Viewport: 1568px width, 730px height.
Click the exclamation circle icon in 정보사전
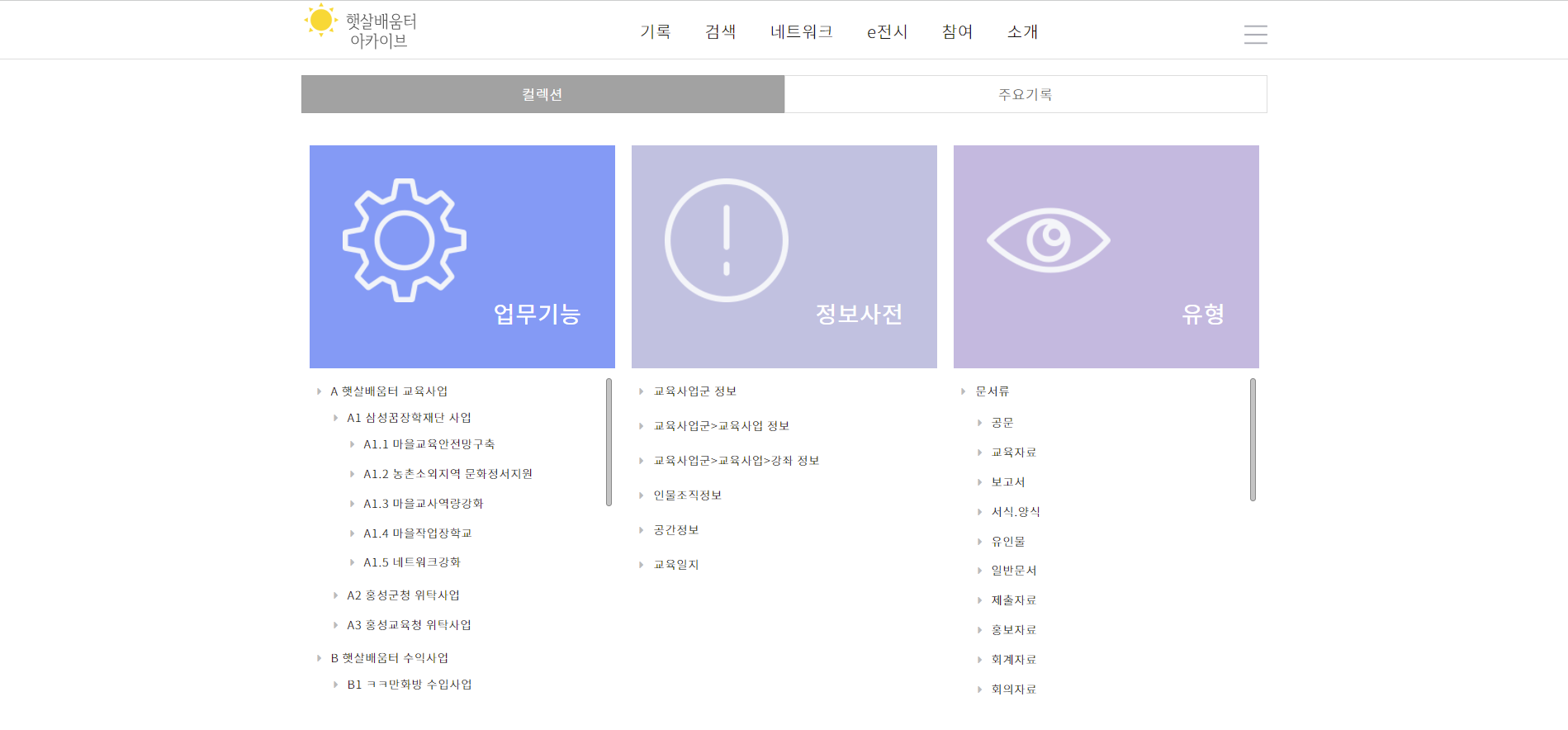(x=726, y=240)
